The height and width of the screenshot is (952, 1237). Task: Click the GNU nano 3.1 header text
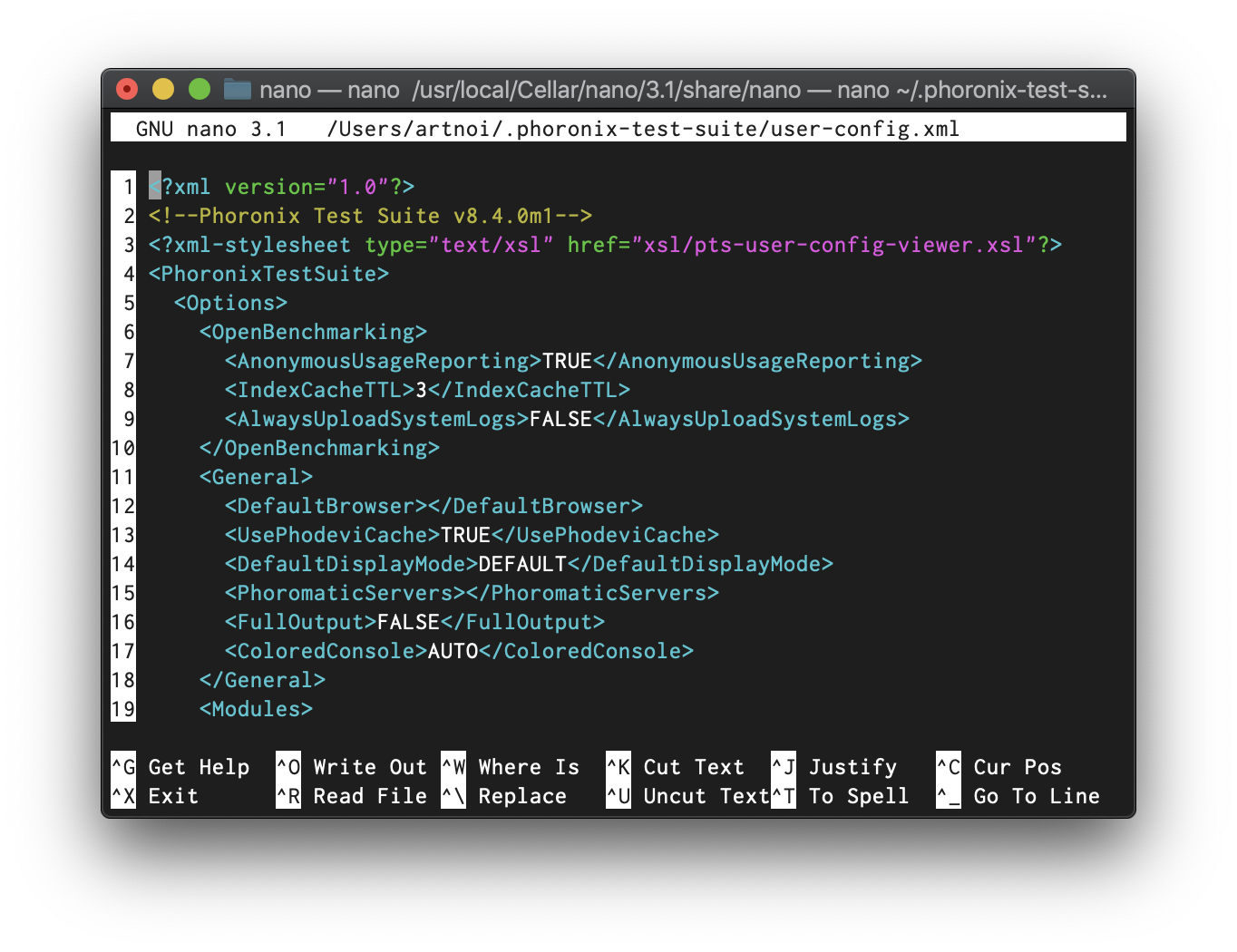point(211,129)
